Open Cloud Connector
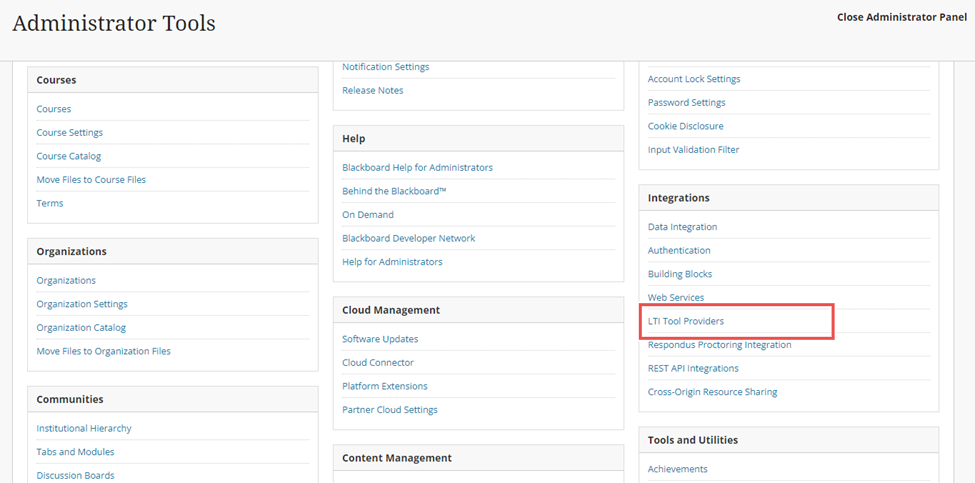 click(377, 362)
